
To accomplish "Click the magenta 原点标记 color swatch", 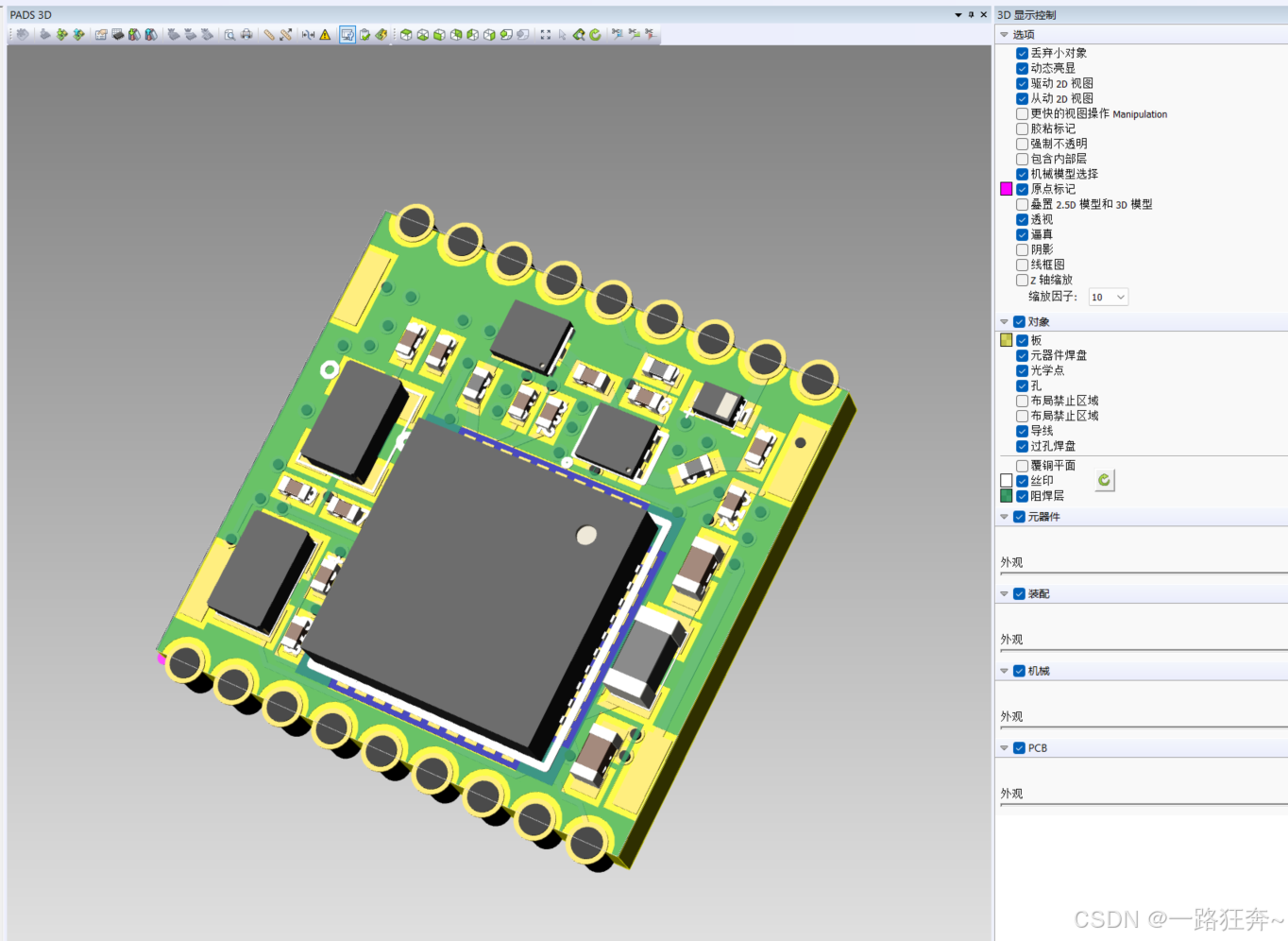I will tap(1007, 189).
